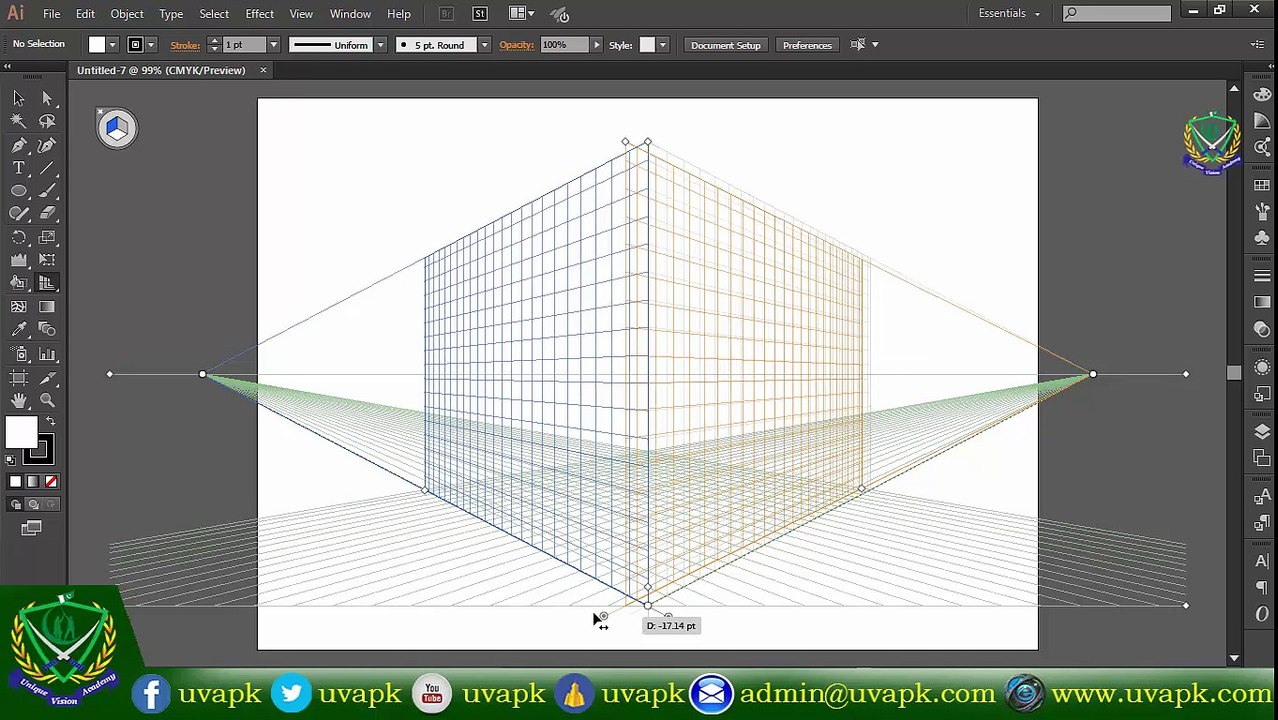The image size is (1278, 720).
Task: Select the Direct Selection tool
Action: pos(47,97)
